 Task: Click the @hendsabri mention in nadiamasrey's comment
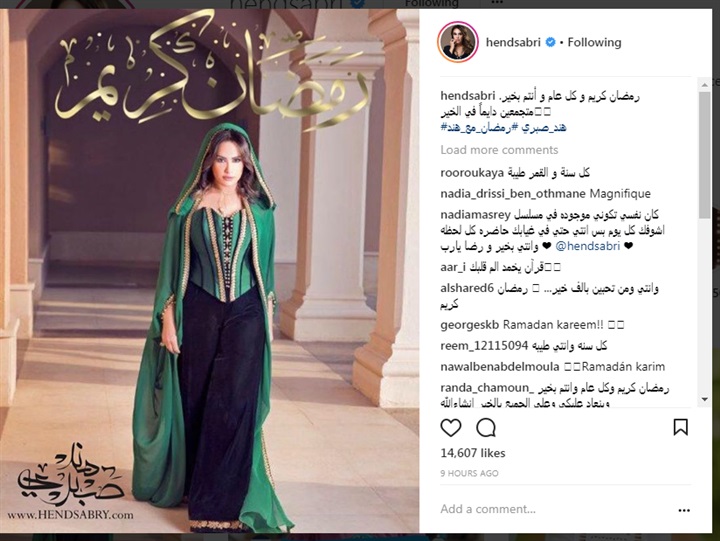point(588,246)
